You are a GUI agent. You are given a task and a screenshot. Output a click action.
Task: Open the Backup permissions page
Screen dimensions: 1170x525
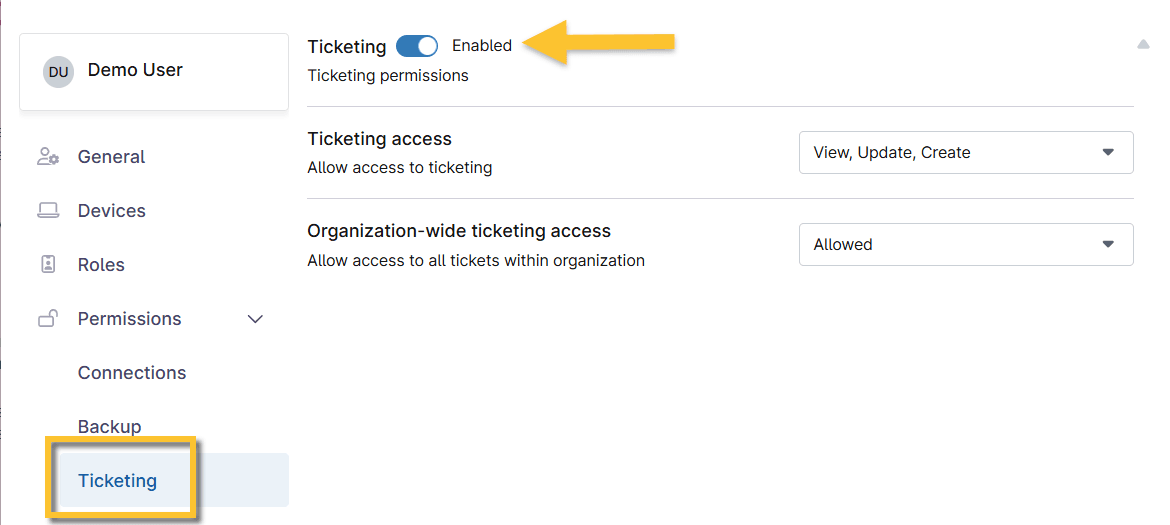(110, 427)
